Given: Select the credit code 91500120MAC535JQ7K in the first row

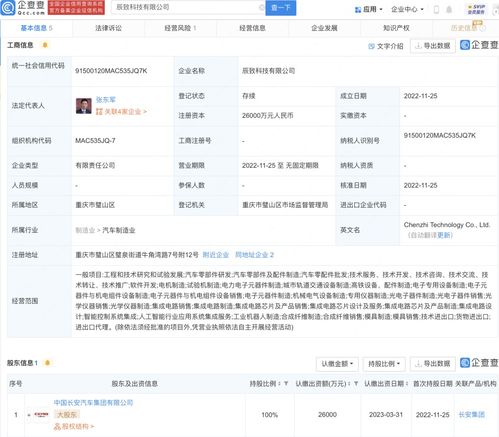Looking at the screenshot, I should tap(111, 71).
